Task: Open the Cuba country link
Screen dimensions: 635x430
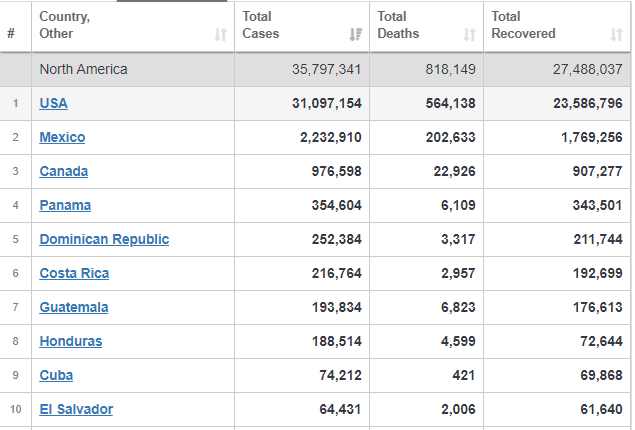Action: click(56, 375)
